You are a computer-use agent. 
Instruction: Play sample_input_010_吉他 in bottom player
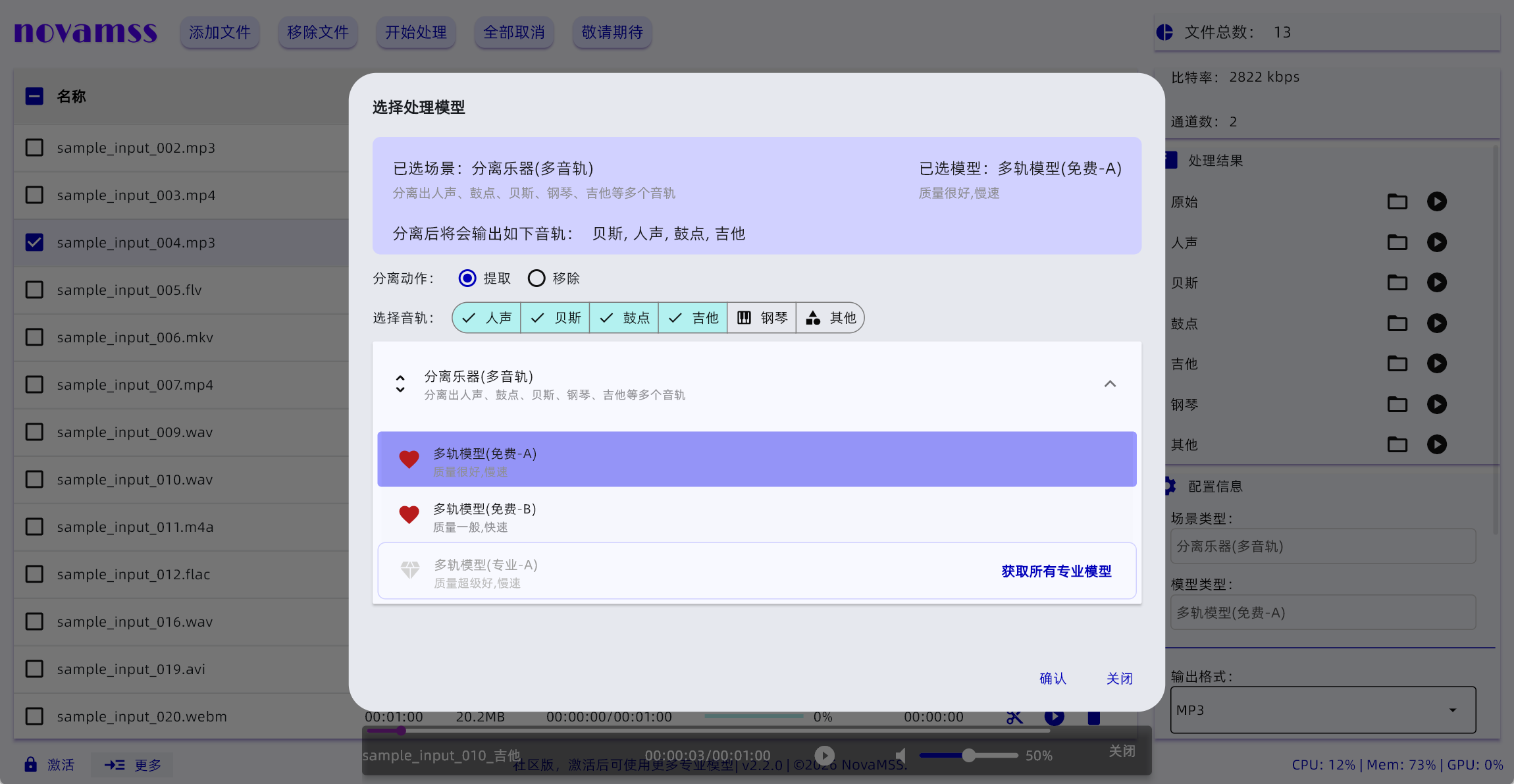[824, 755]
